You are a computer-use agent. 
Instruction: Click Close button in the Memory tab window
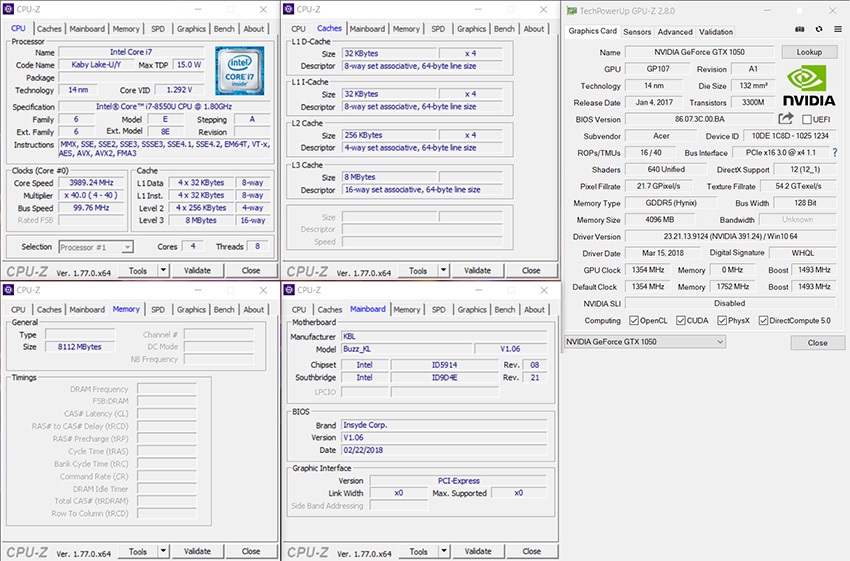(251, 551)
